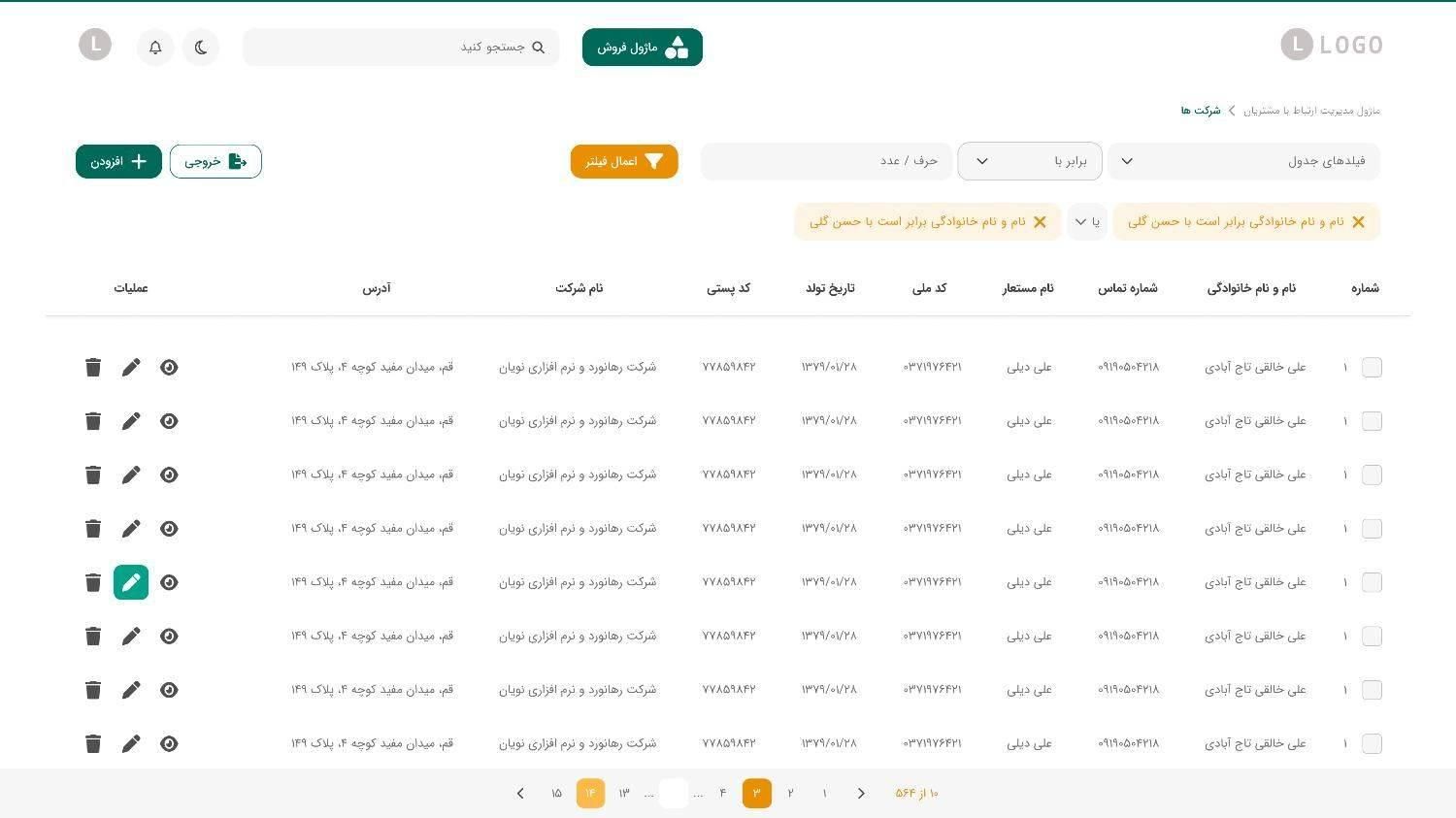1456x818 pixels.
Task: Delete the first table row with trash icon
Action: click(x=93, y=367)
